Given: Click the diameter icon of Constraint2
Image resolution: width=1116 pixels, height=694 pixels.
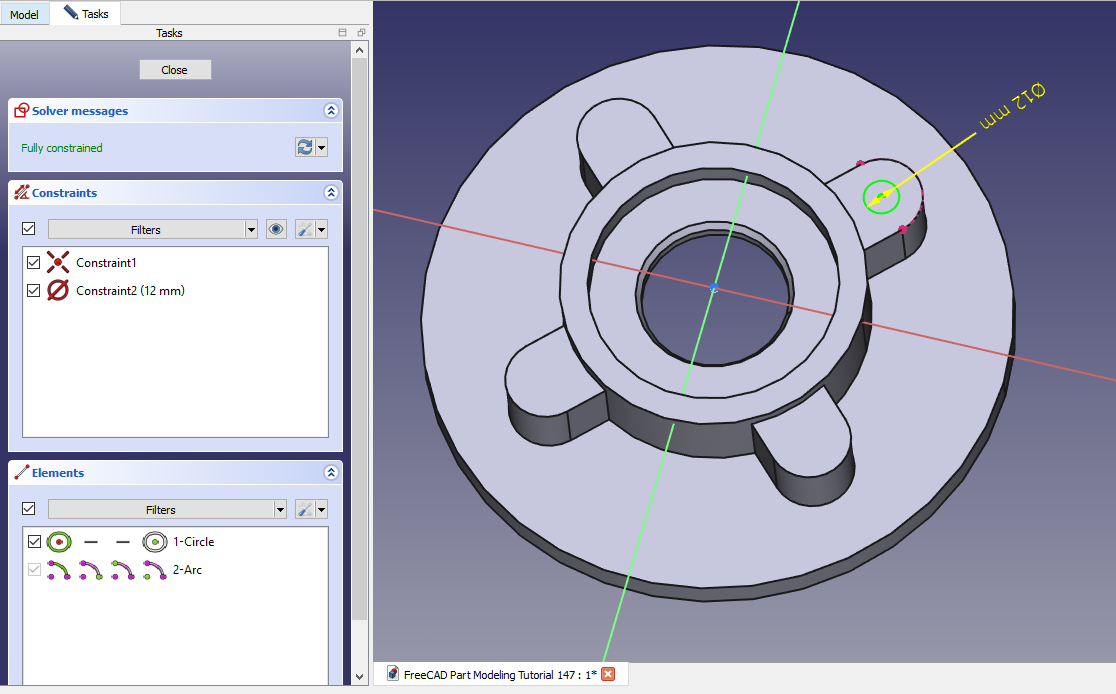Looking at the screenshot, I should tap(59, 291).
